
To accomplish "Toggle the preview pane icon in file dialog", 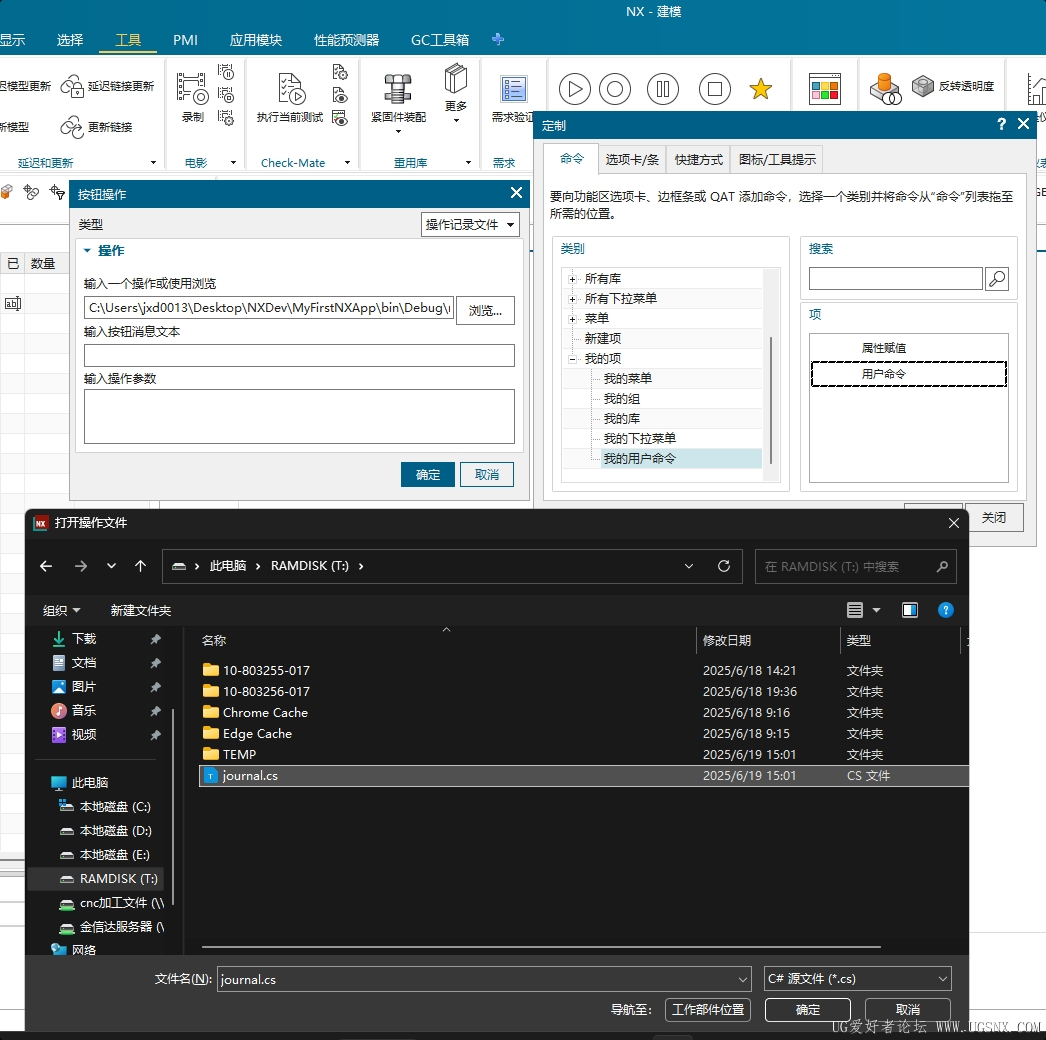I will click(x=910, y=610).
